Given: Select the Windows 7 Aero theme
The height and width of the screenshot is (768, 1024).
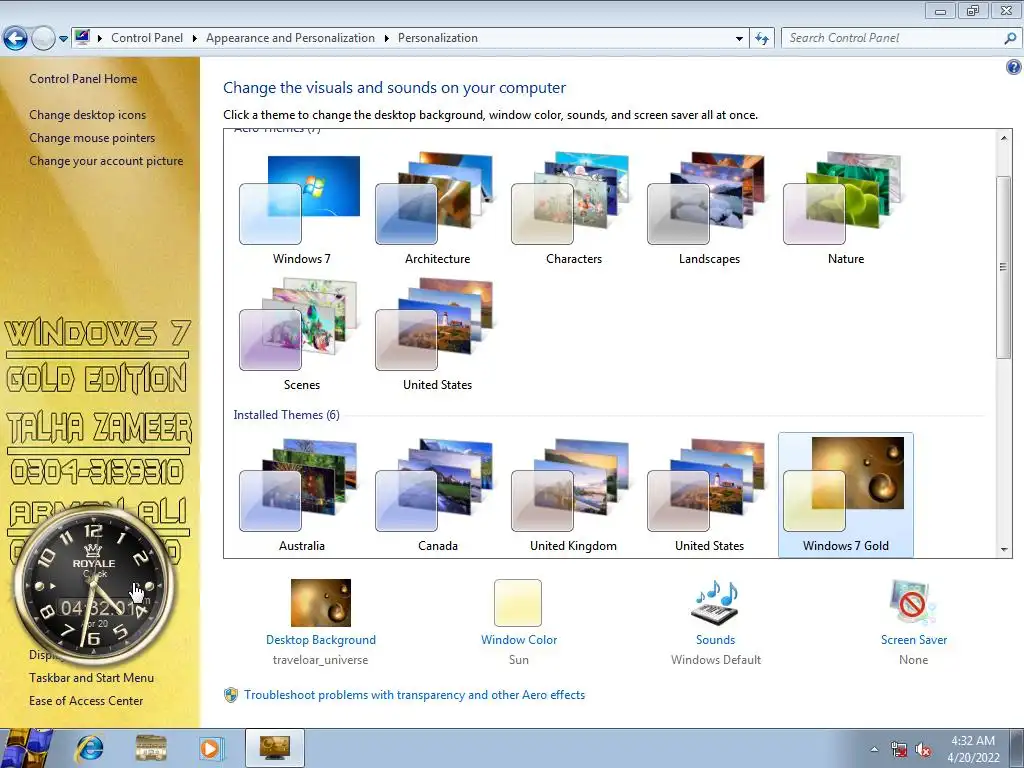Looking at the screenshot, I should pos(301,209).
